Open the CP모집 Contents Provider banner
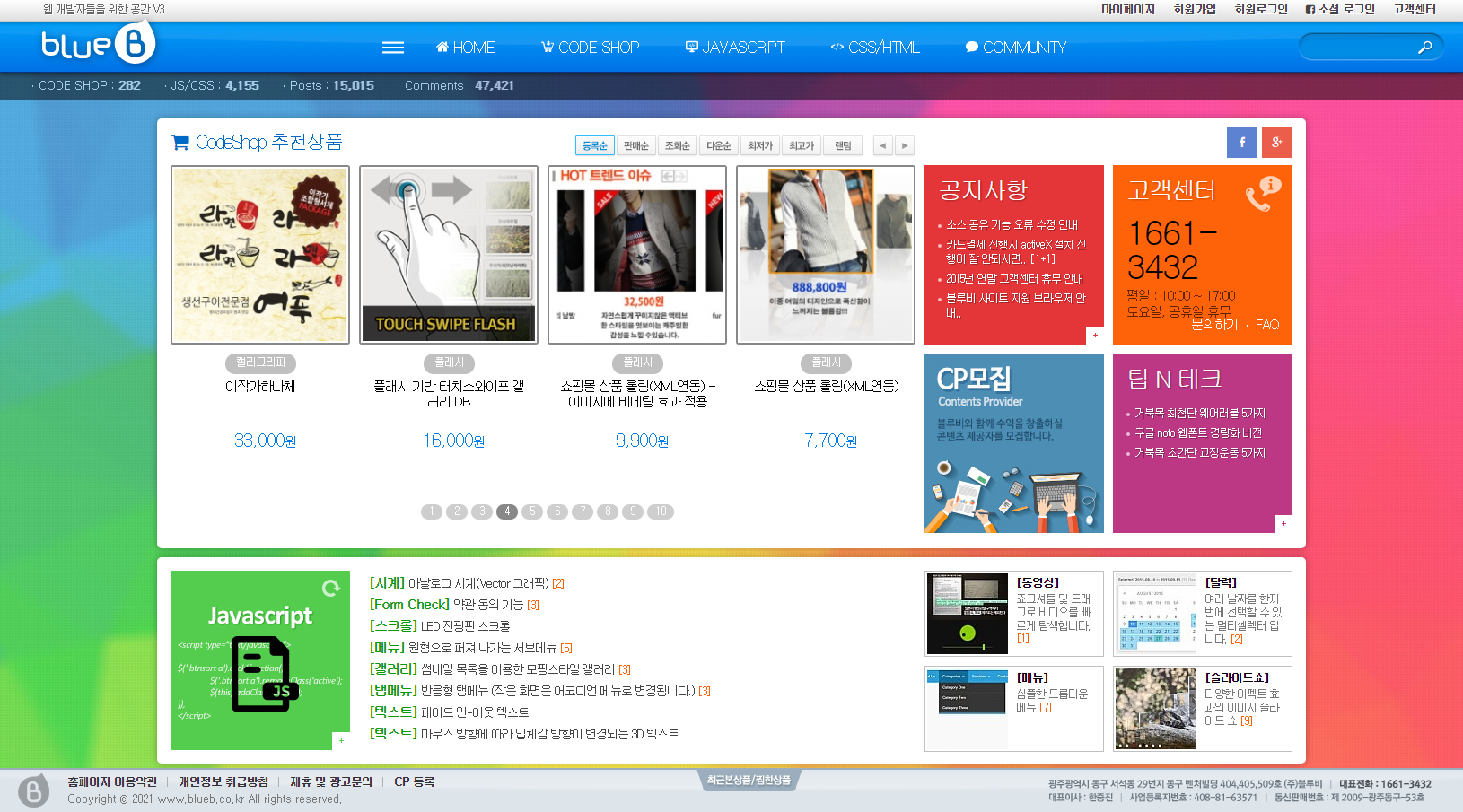 [x=1014, y=443]
